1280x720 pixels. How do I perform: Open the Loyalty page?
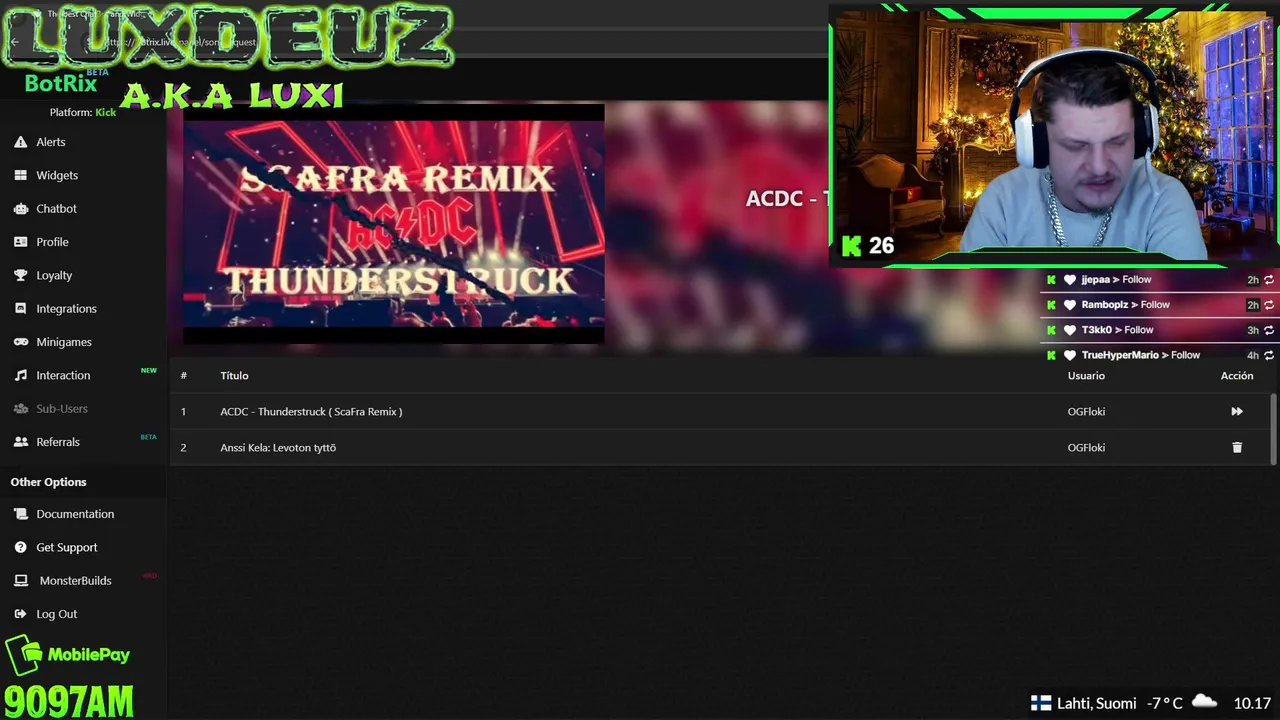(54, 275)
